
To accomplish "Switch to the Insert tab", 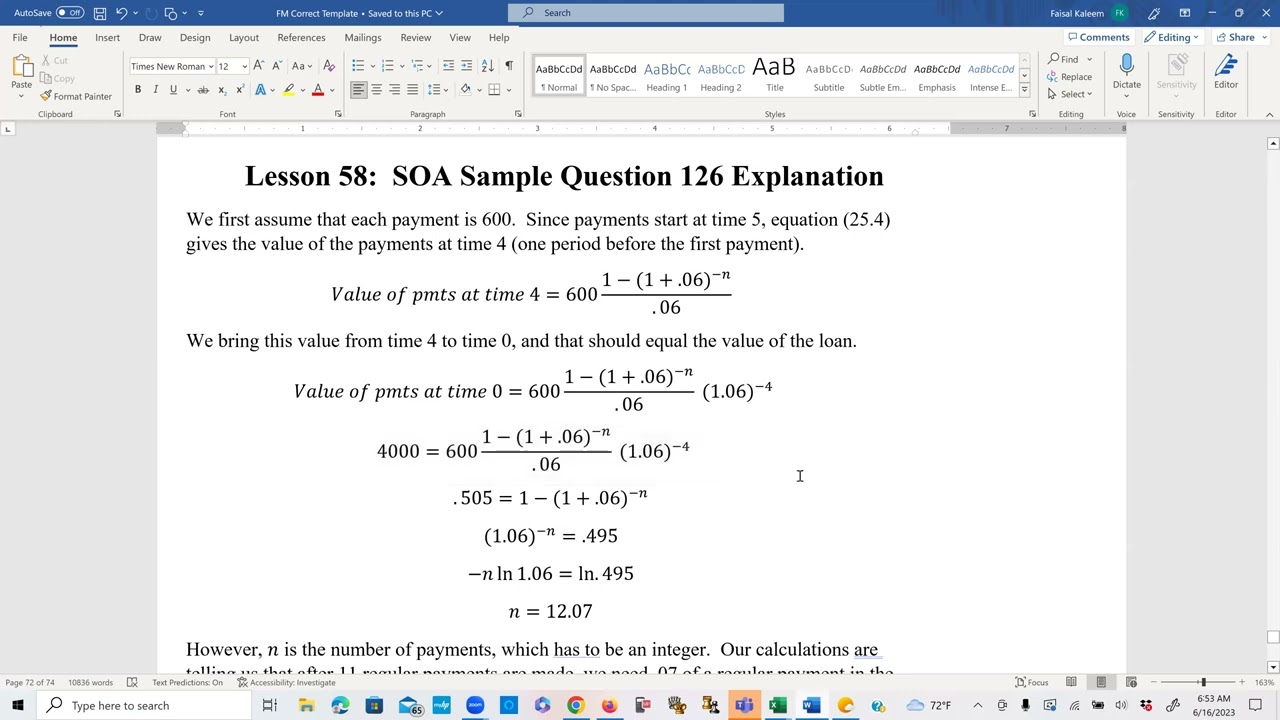I will pos(107,37).
